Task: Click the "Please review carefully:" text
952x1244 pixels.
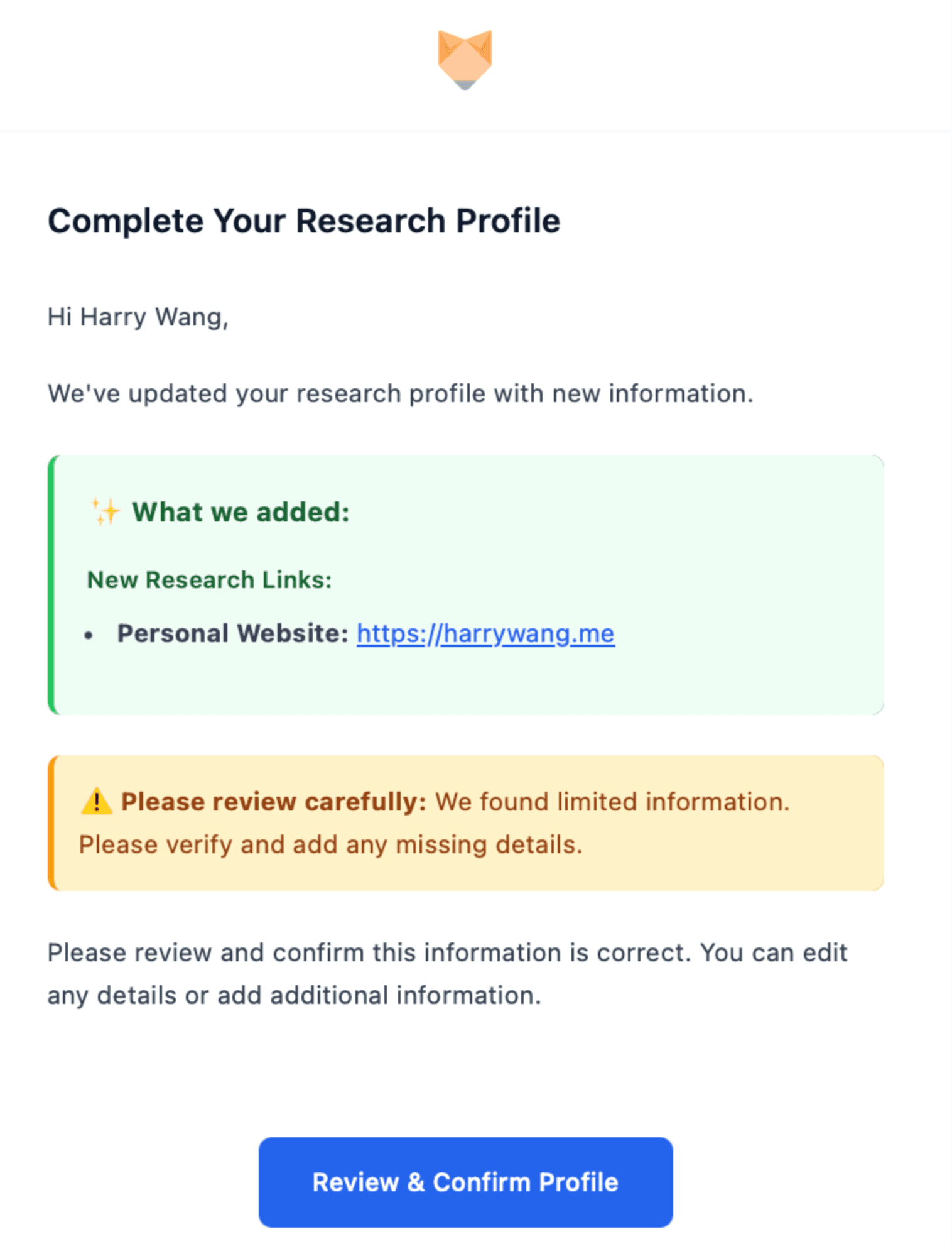Action: coord(273,801)
